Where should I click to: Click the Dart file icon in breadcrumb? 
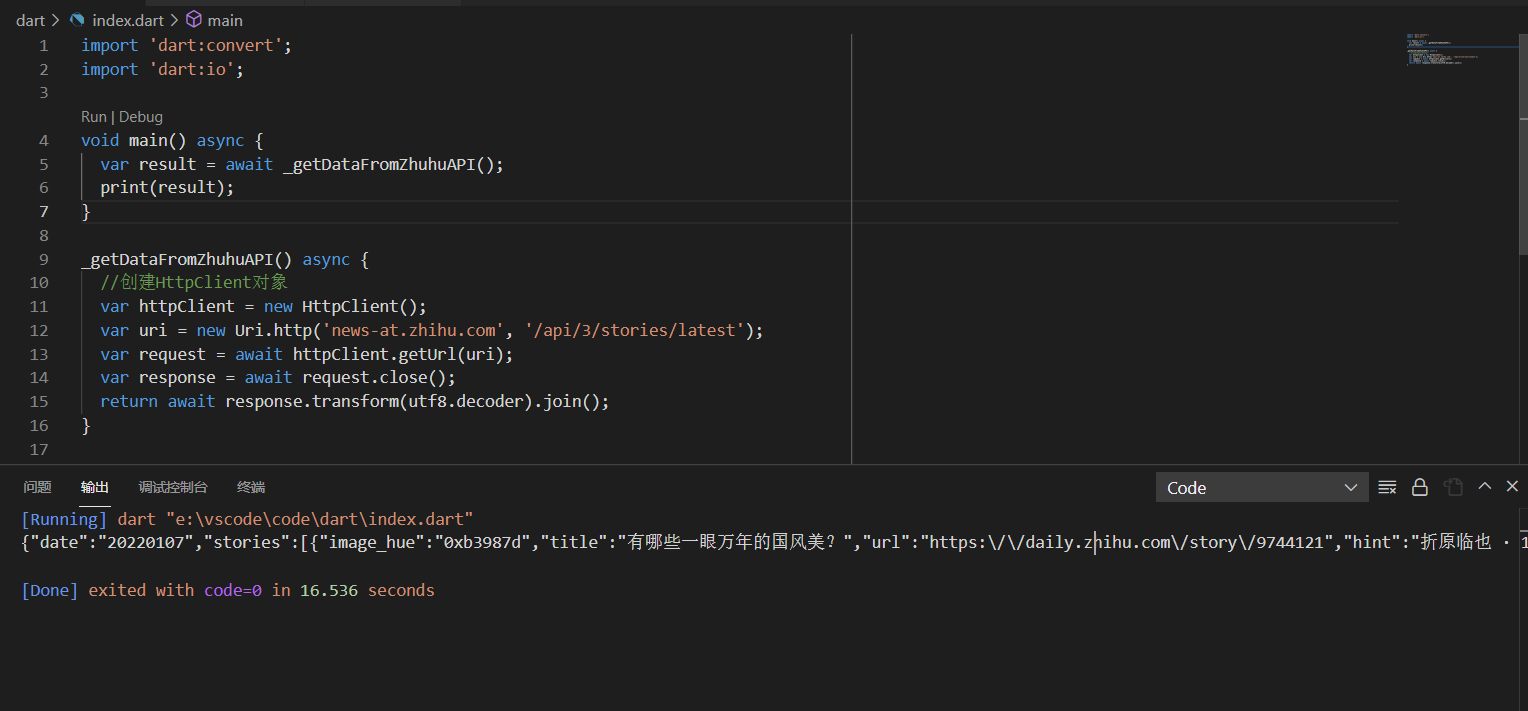pyautogui.click(x=77, y=20)
